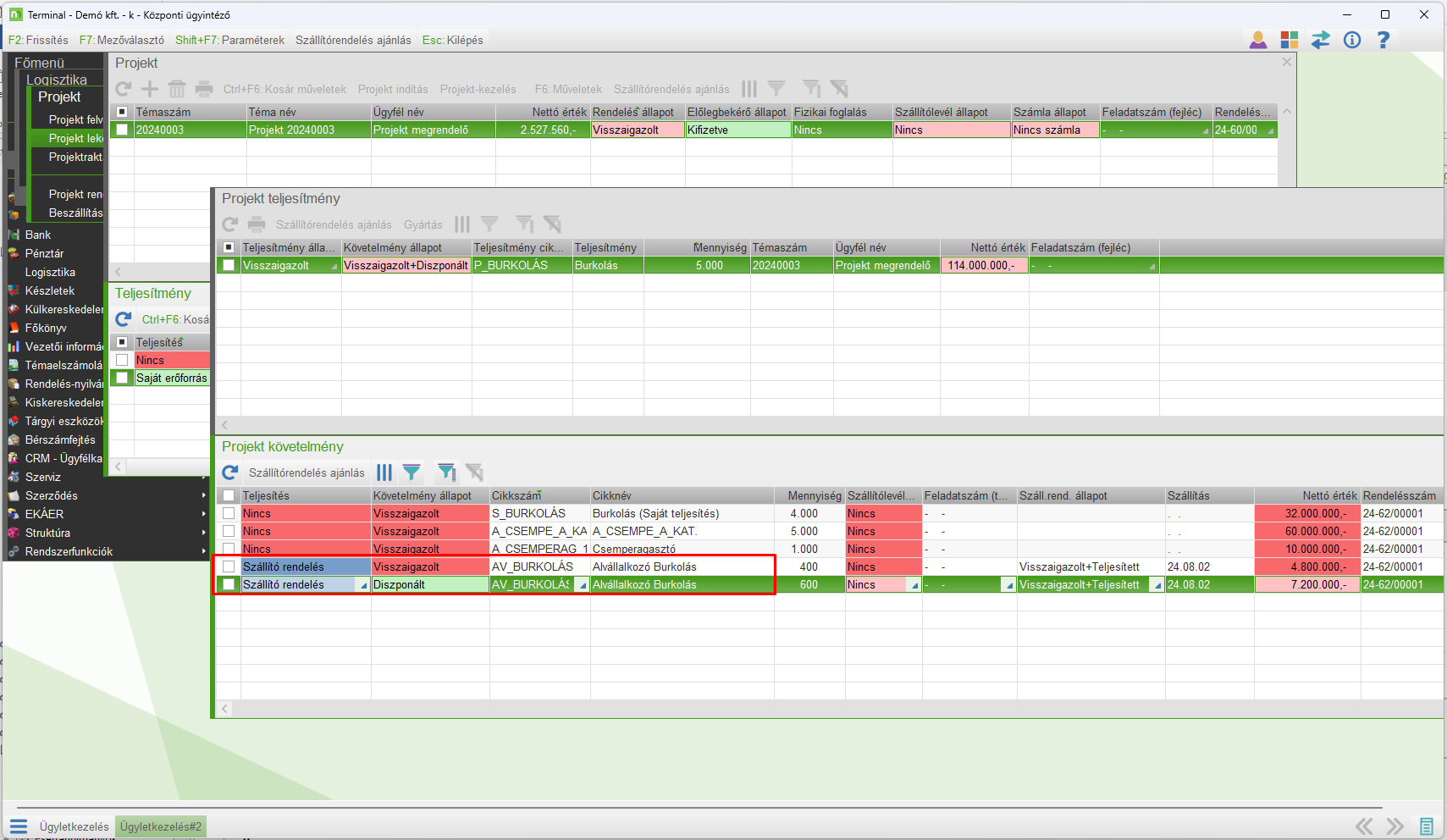
Task: Open the colorful grid apps icon
Action: pyautogui.click(x=1290, y=40)
